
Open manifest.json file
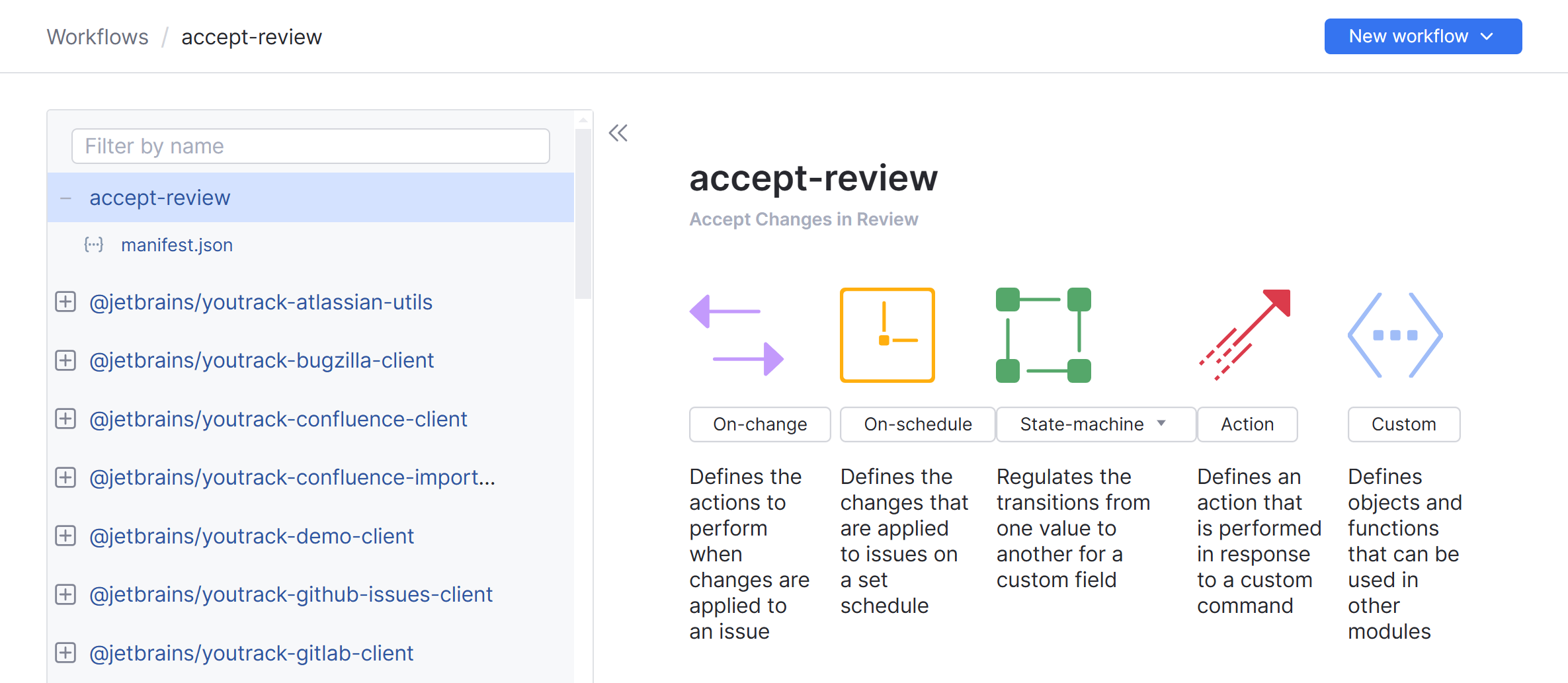point(177,245)
